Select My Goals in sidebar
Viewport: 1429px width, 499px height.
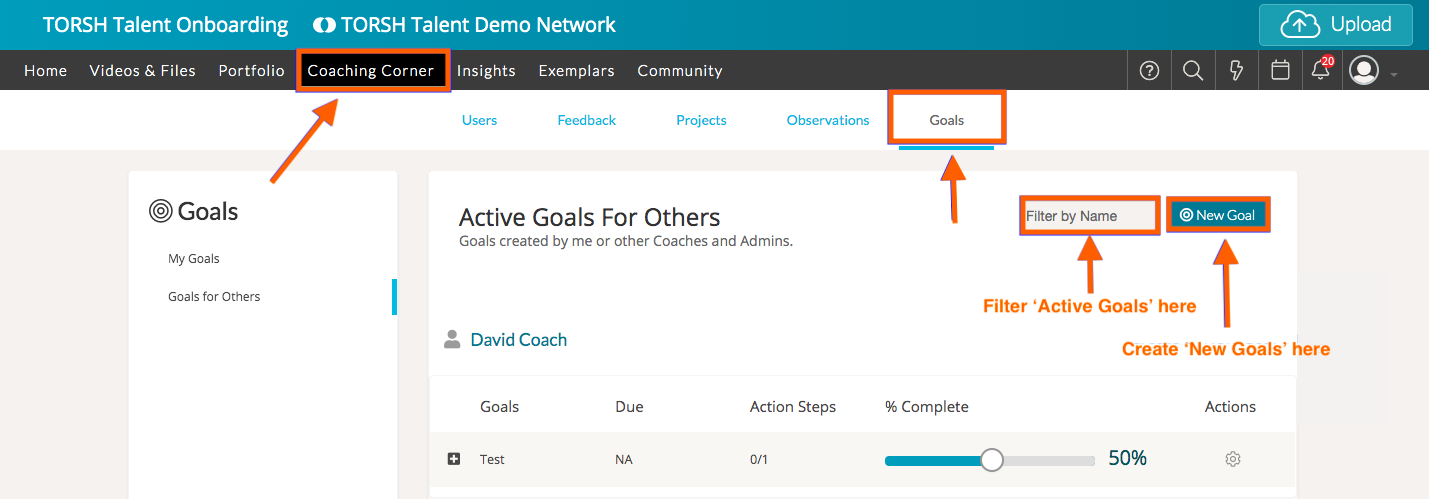coord(194,259)
